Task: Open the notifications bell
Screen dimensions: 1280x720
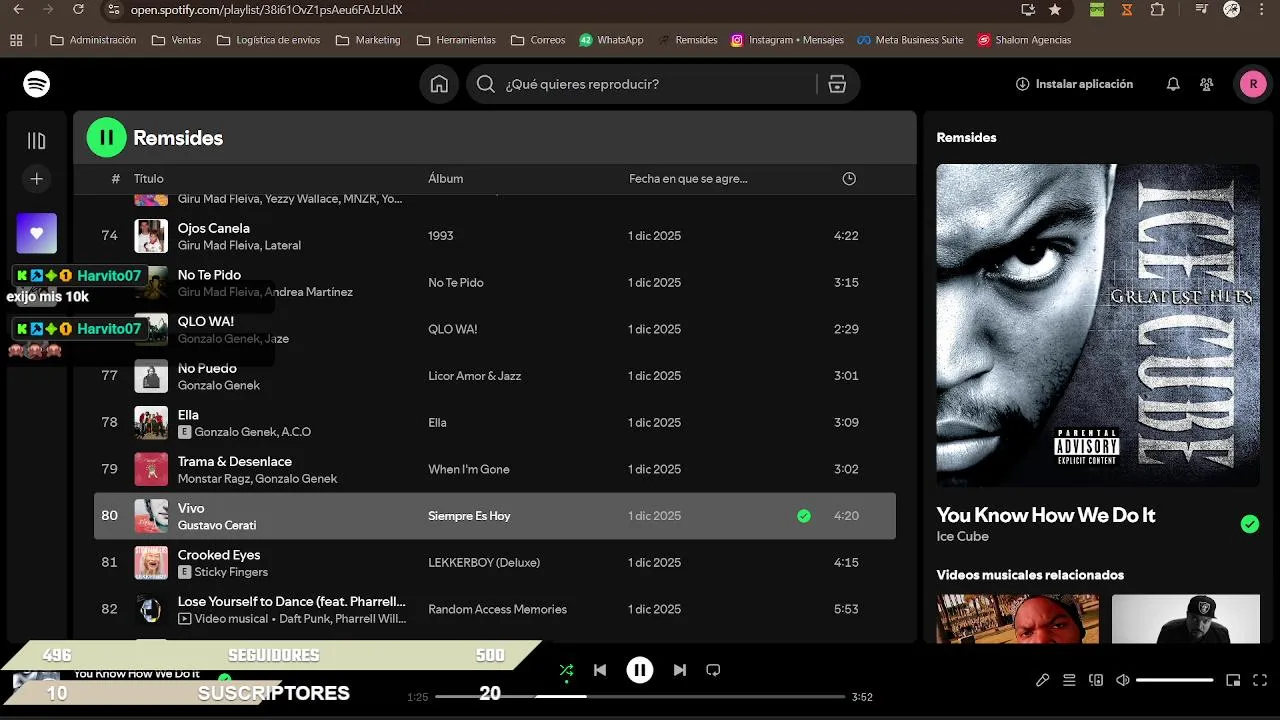Action: click(1173, 84)
